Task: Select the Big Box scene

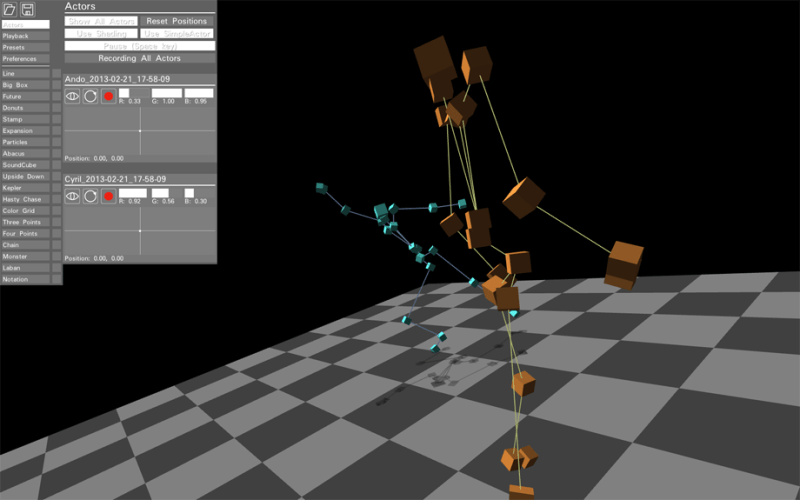Action: click(26, 85)
